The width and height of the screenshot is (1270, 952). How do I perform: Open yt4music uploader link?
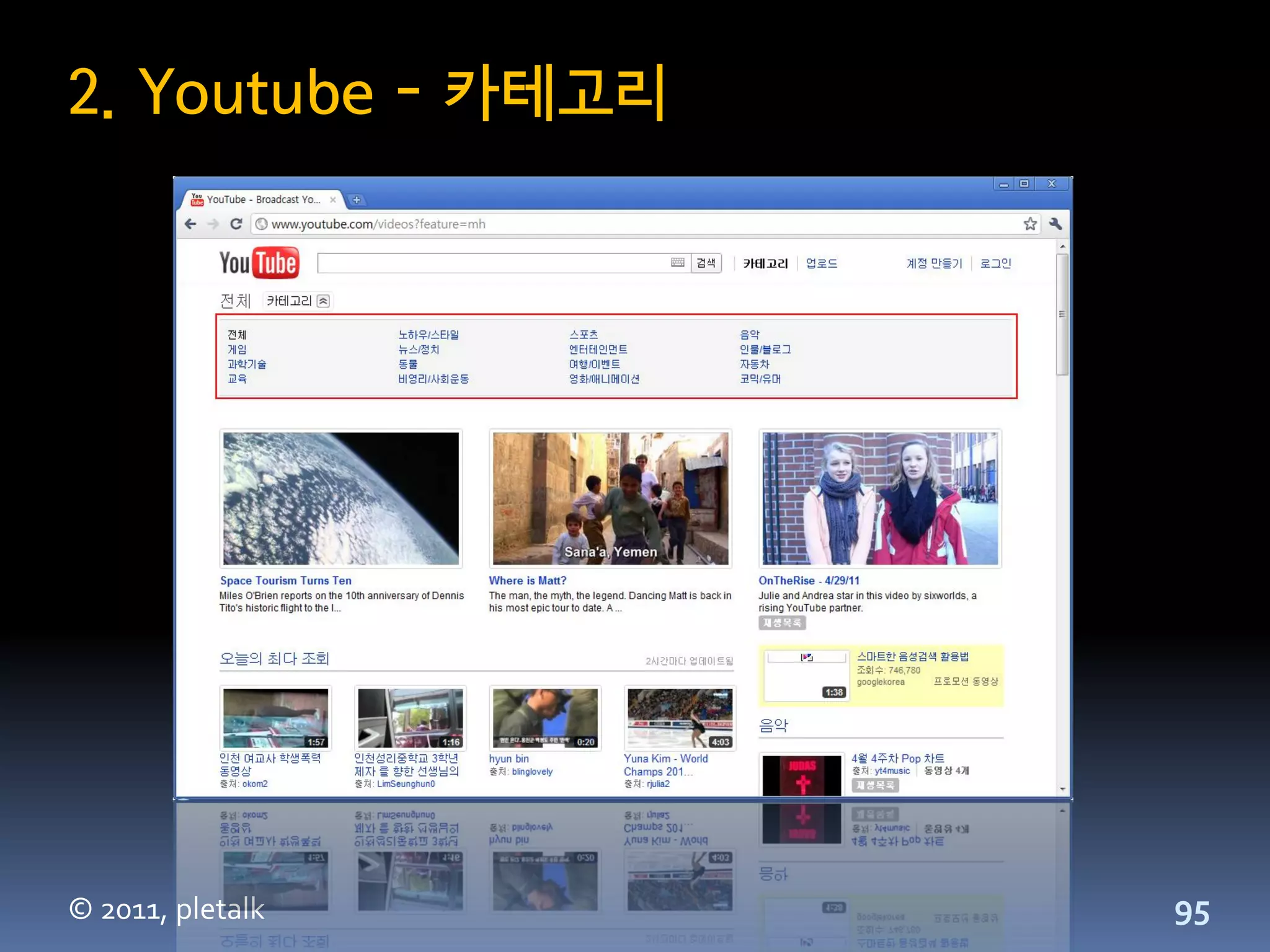[x=892, y=771]
